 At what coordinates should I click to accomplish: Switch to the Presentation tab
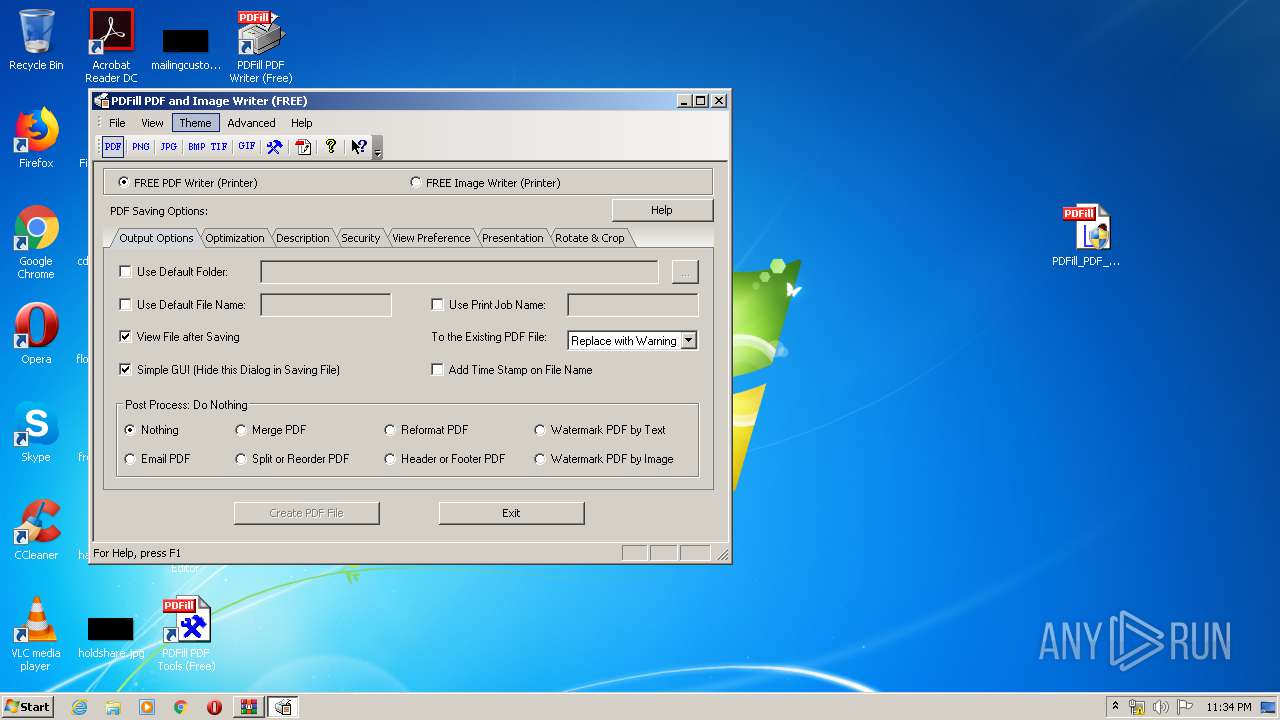pyautogui.click(x=512, y=238)
